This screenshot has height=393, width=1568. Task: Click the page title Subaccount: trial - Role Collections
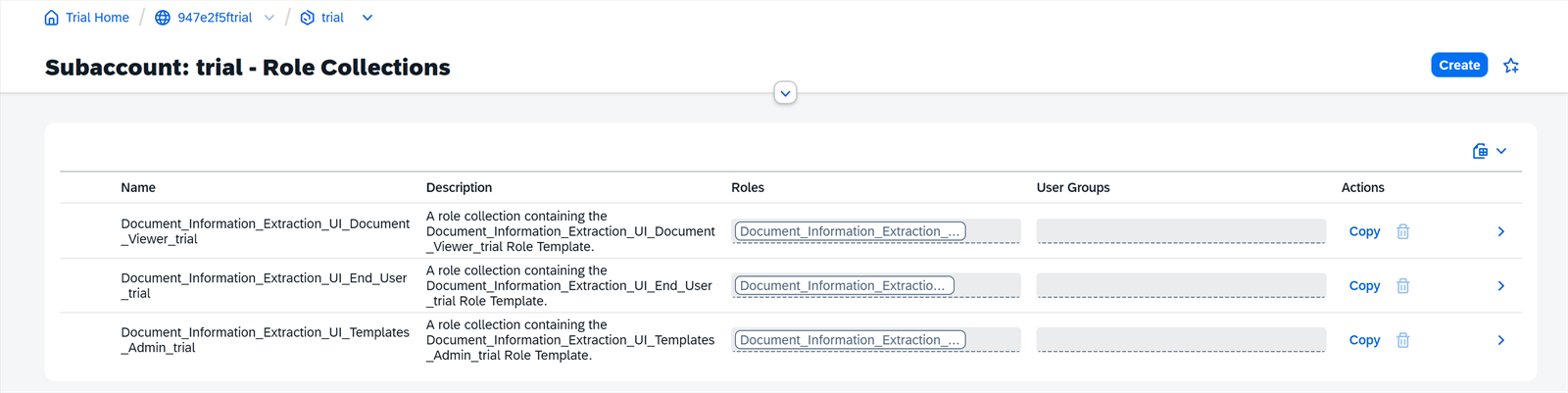click(x=248, y=68)
